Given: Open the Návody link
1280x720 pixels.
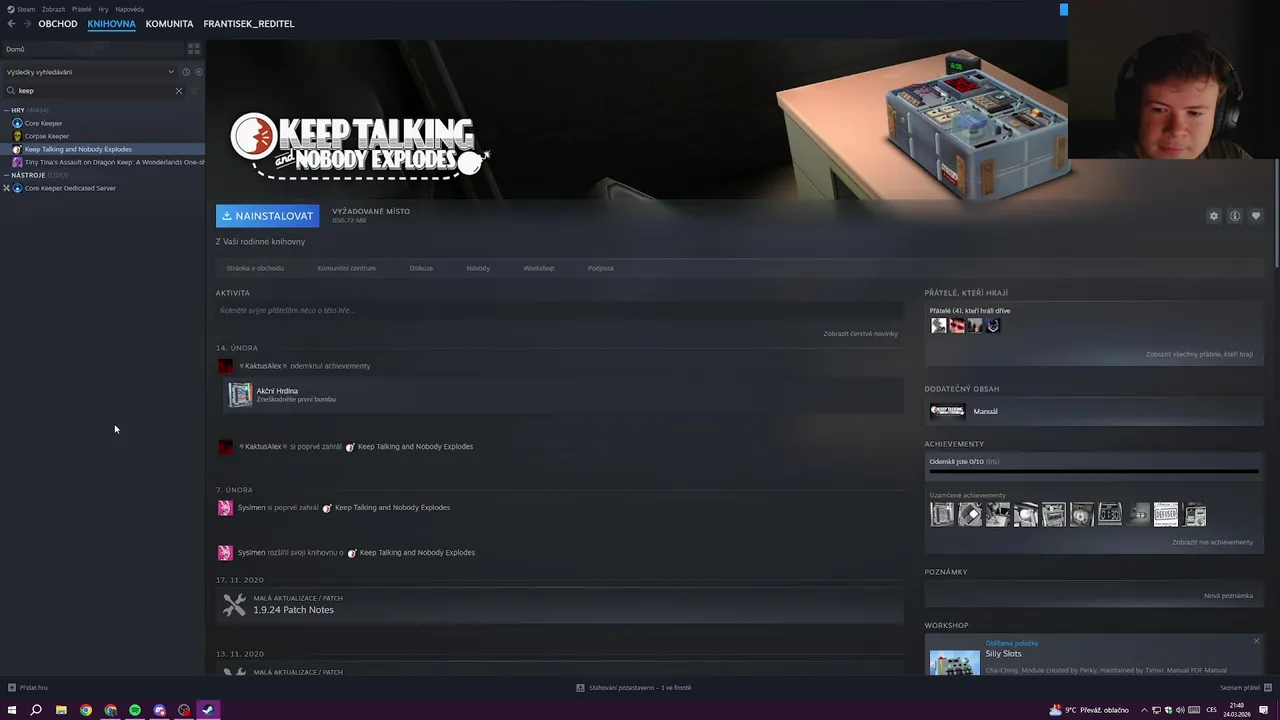Looking at the screenshot, I should (478, 268).
